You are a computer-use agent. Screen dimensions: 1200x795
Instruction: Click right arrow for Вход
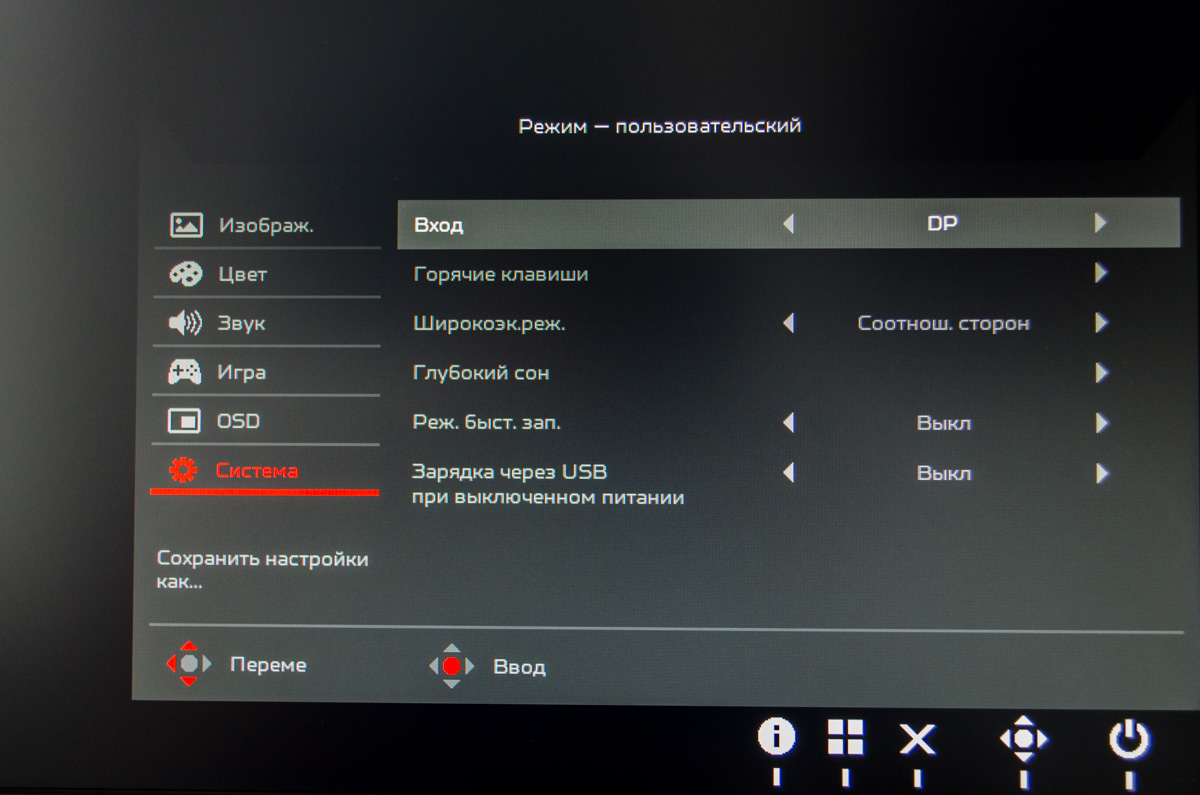click(1101, 223)
